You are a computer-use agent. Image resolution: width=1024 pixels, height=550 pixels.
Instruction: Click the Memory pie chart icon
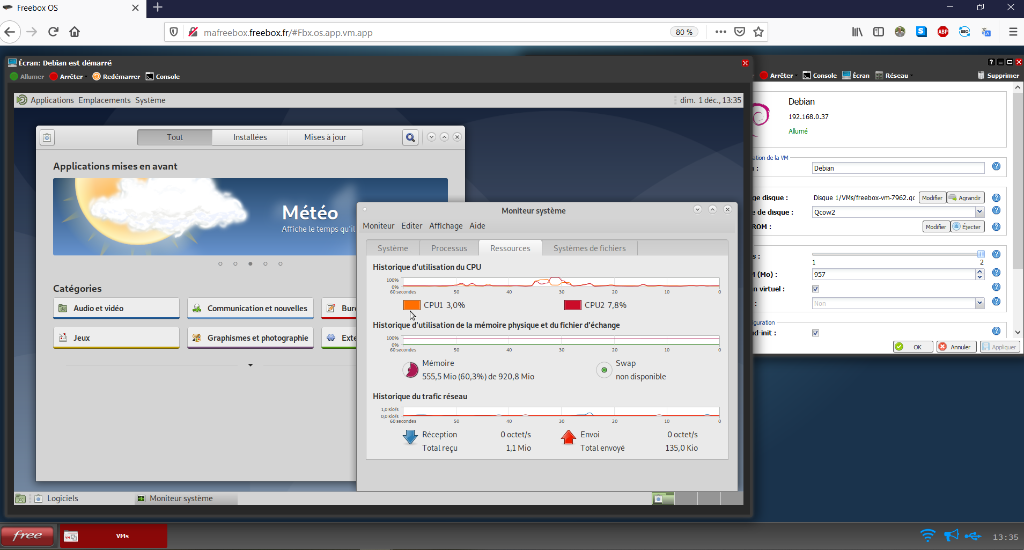point(410,370)
